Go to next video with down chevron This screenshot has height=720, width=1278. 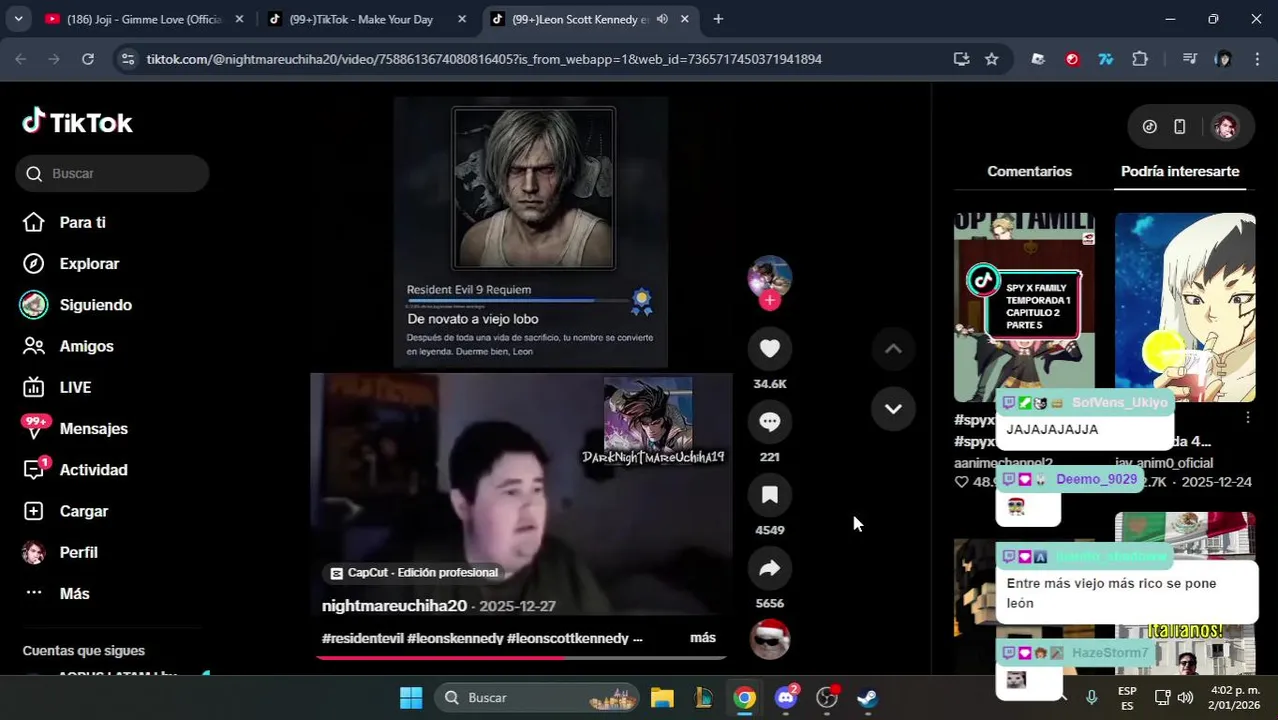(893, 408)
